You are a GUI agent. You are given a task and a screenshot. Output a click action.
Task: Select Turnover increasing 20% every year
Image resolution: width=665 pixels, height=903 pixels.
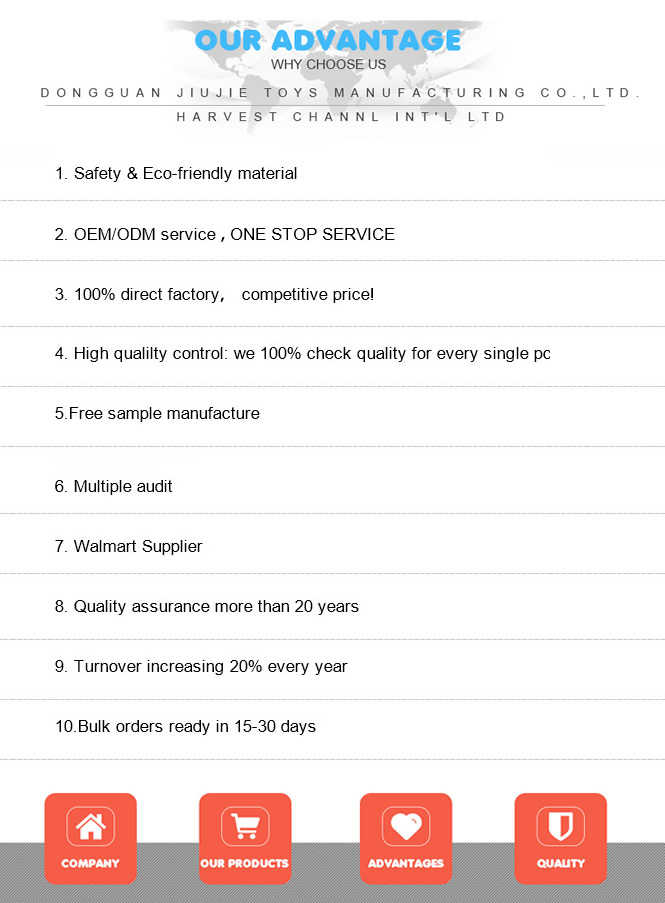(201, 666)
